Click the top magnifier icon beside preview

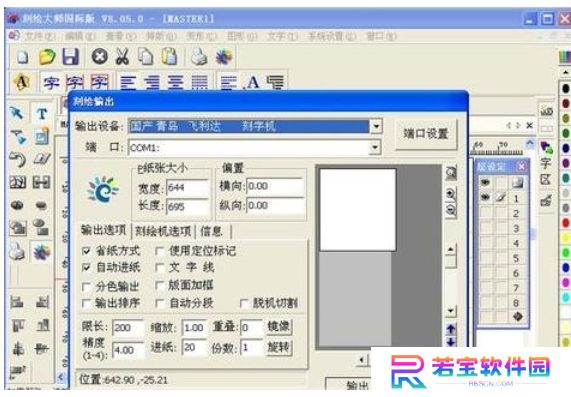pos(451,173)
